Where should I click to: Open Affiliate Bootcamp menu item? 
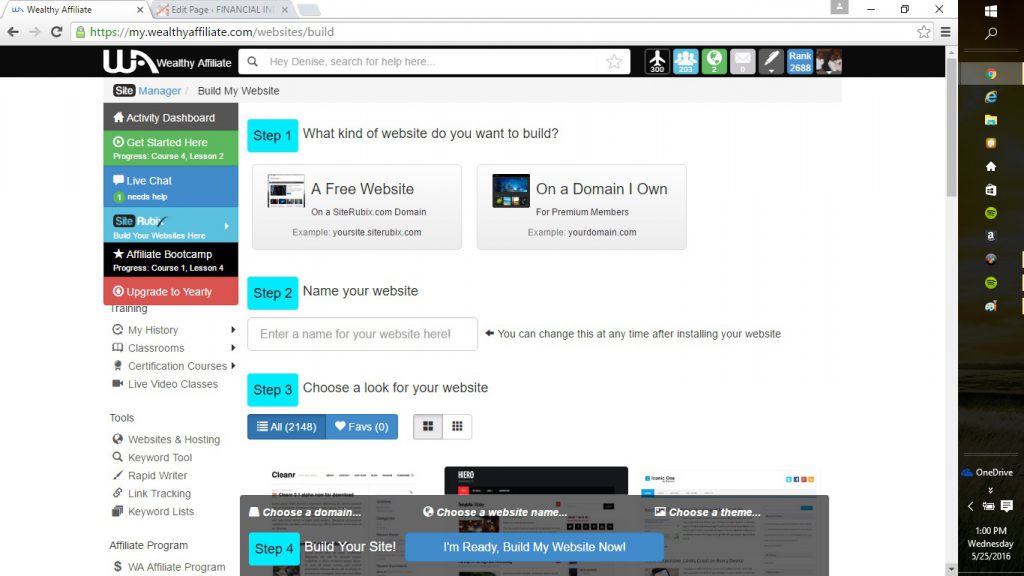pyautogui.click(x=170, y=260)
